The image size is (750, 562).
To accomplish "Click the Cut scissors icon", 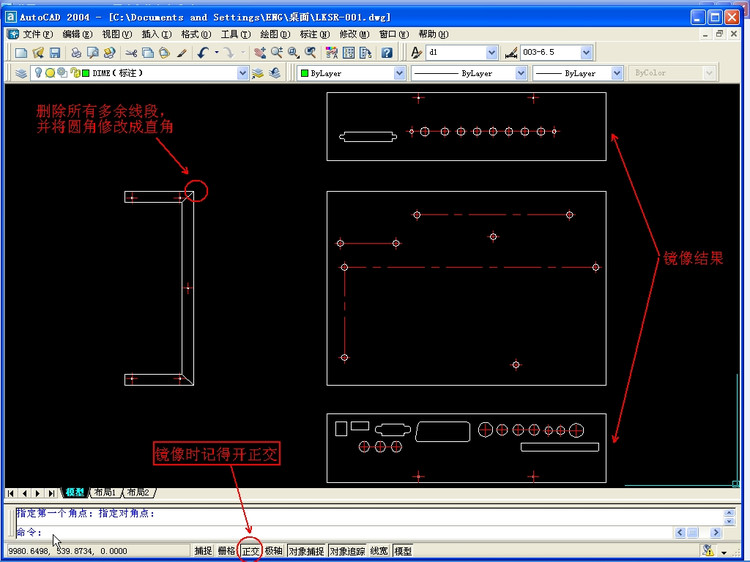I will (131, 53).
